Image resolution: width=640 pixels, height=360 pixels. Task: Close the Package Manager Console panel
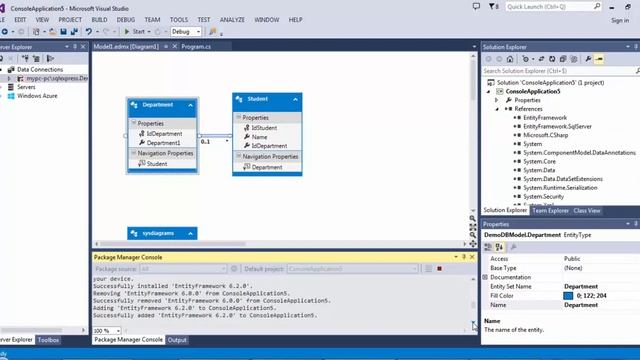472,257
